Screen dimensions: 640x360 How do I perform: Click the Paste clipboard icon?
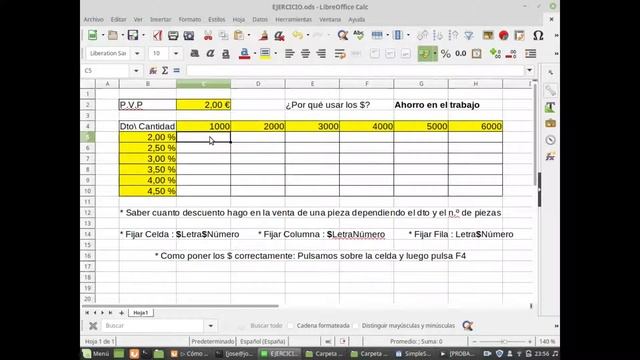239,36
